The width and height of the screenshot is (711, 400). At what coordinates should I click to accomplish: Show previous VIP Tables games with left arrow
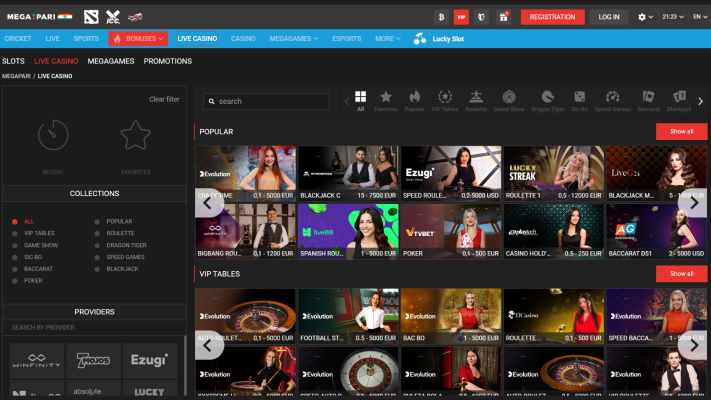(x=209, y=346)
